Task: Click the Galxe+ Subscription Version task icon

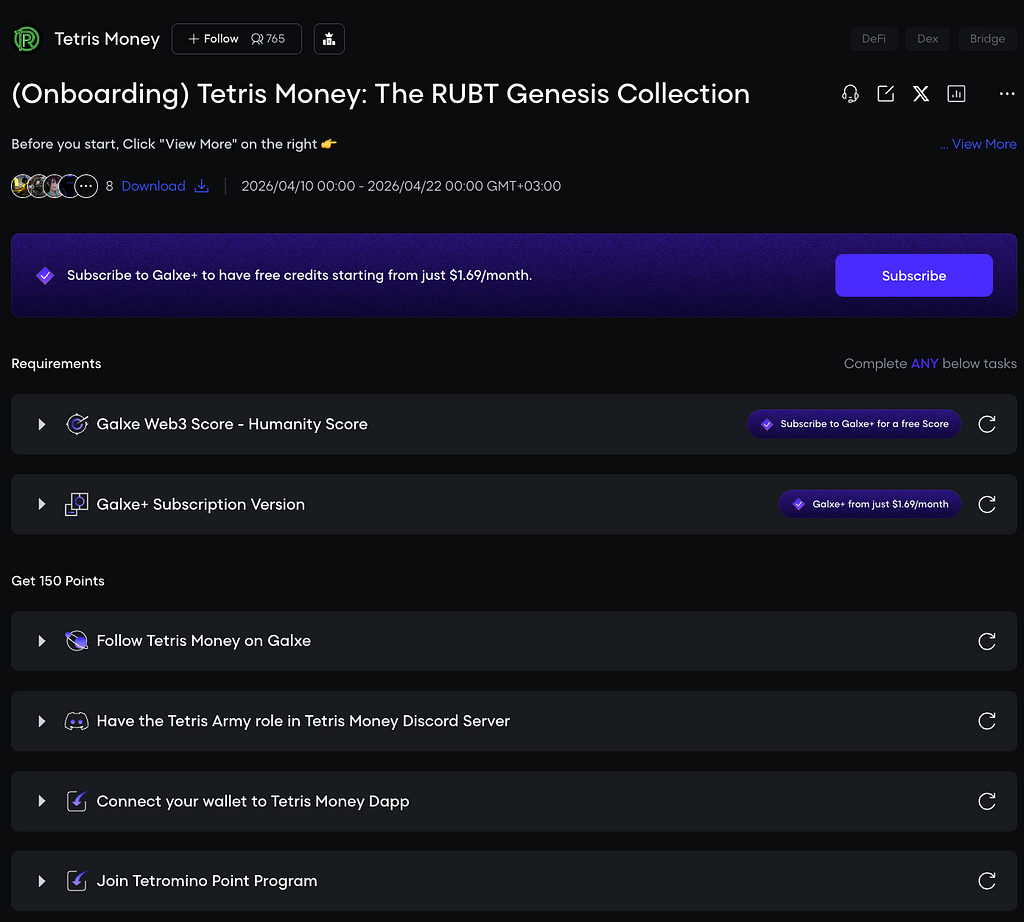Action: [76, 505]
